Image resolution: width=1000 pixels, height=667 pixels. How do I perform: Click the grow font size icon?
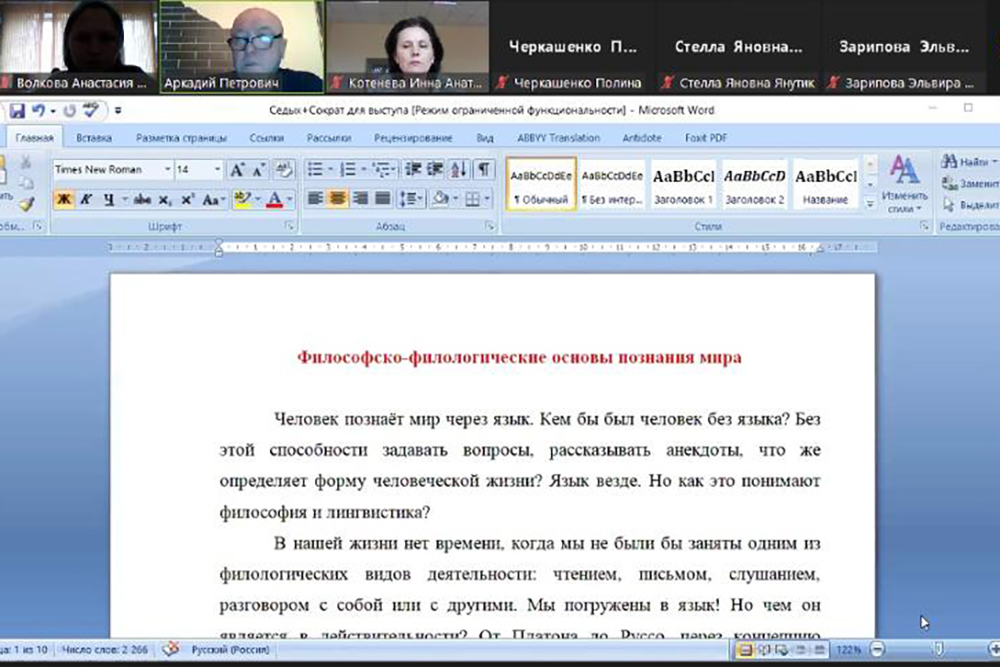(238, 170)
